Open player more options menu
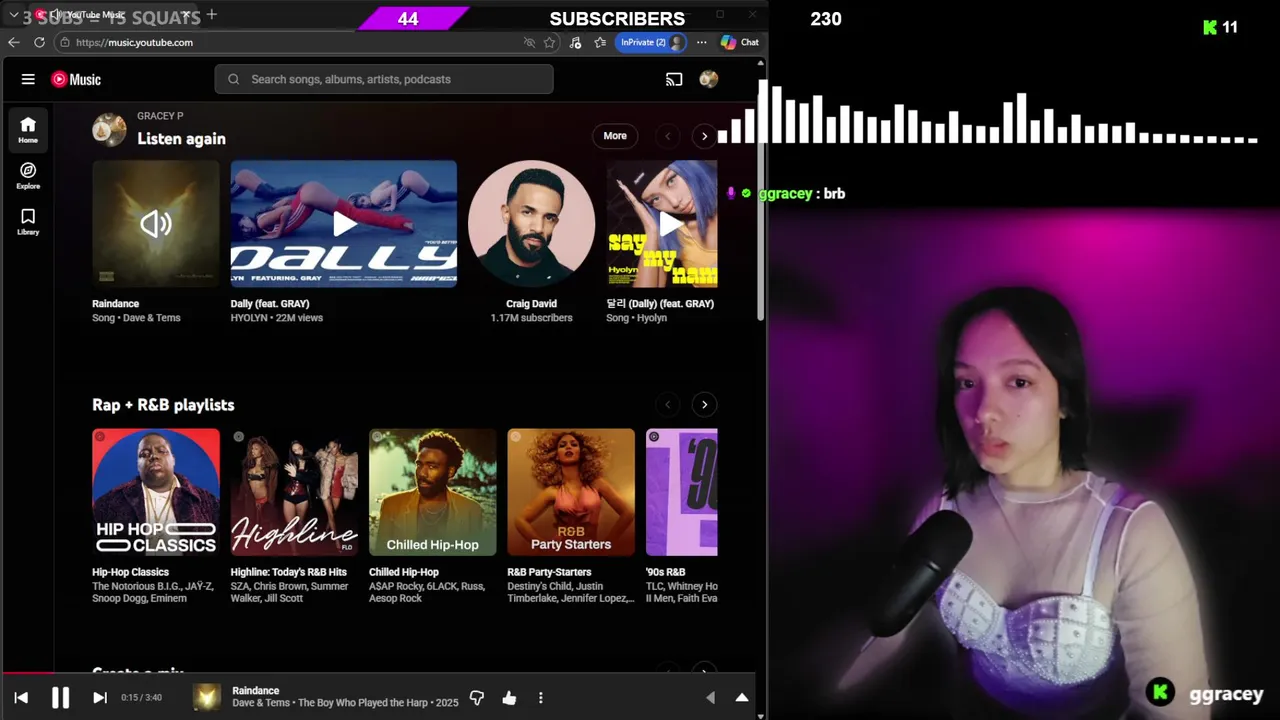The width and height of the screenshot is (1280, 720). 541,698
